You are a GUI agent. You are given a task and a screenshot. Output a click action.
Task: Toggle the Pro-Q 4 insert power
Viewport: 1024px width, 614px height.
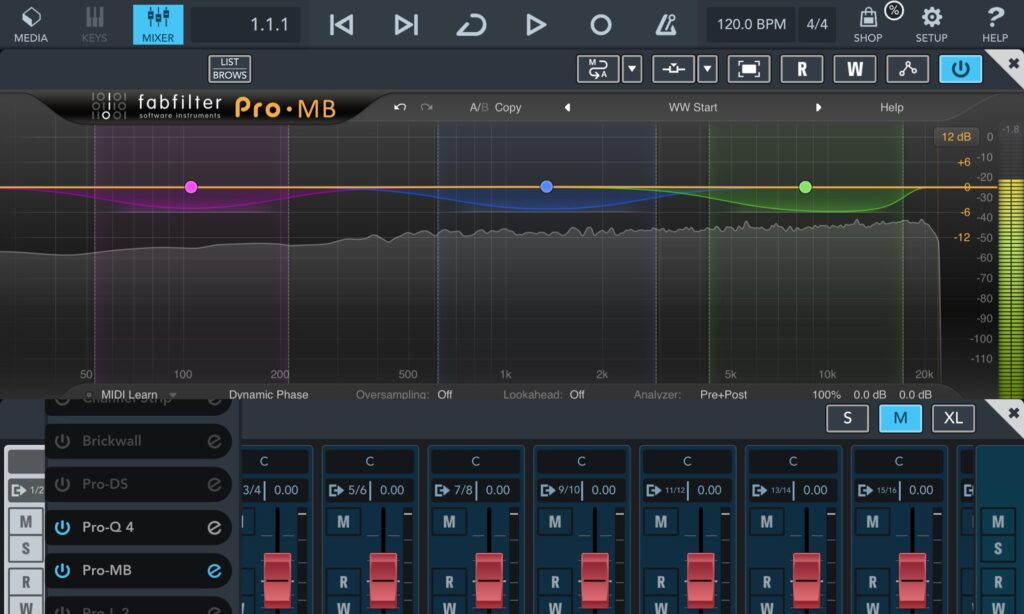62,527
